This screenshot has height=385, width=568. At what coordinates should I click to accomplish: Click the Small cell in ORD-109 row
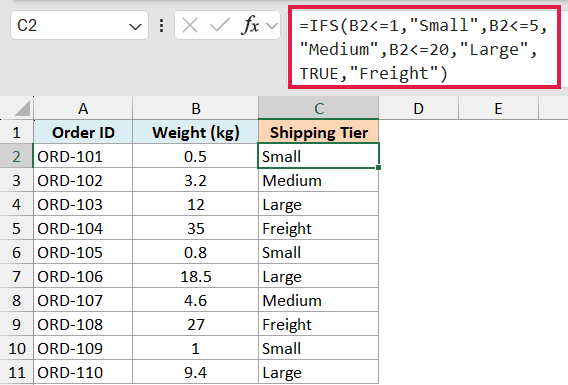[319, 348]
